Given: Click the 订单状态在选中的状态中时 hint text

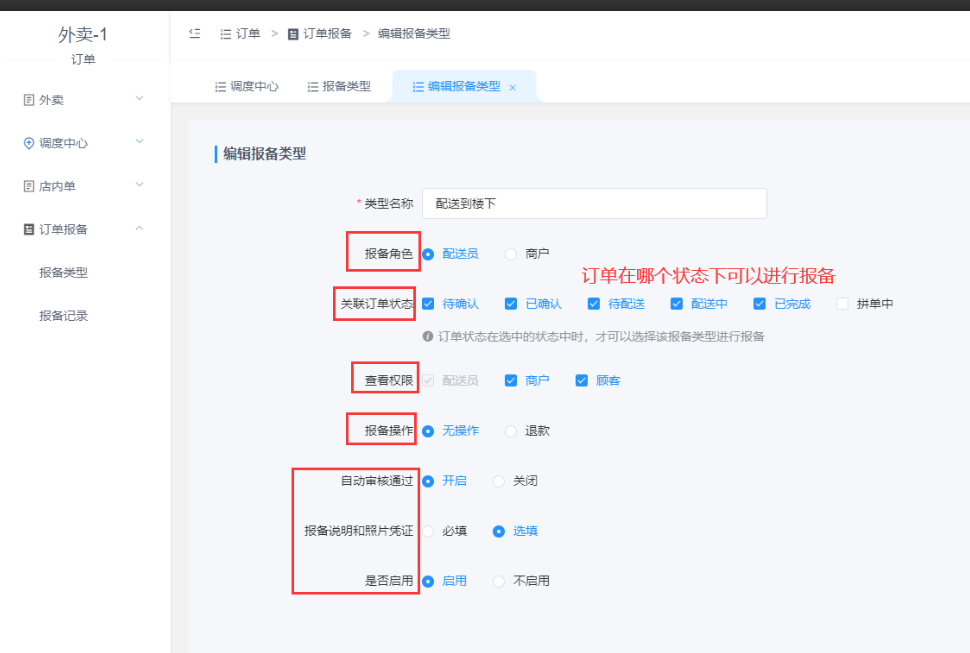Looking at the screenshot, I should coord(601,336).
